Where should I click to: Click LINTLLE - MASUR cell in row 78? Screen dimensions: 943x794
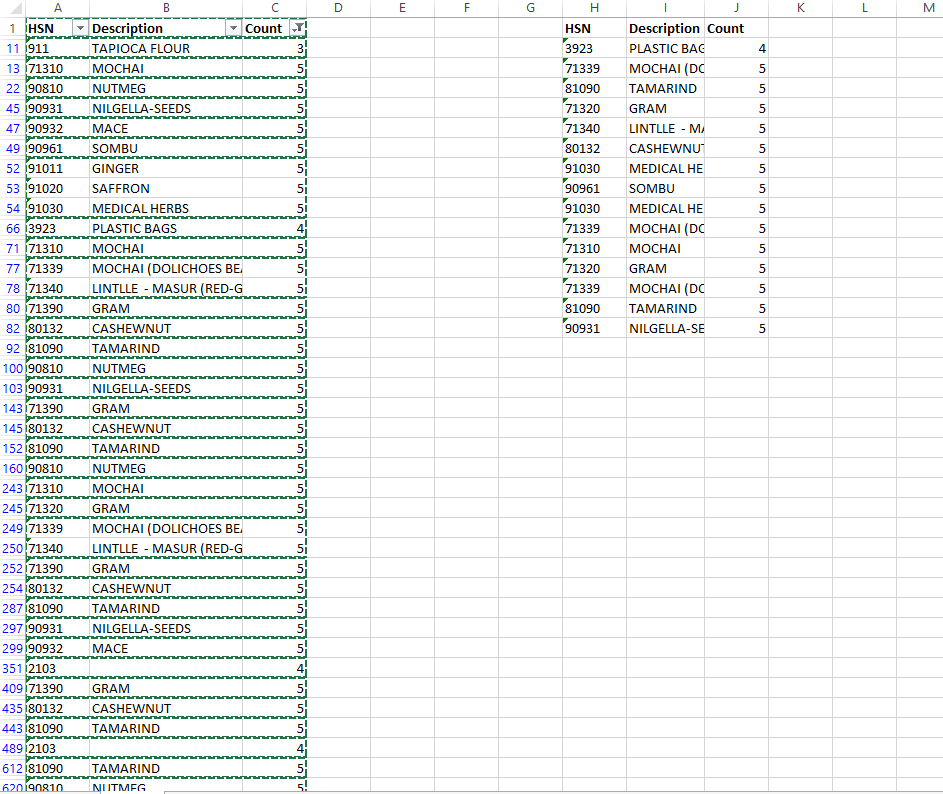[x=166, y=289]
